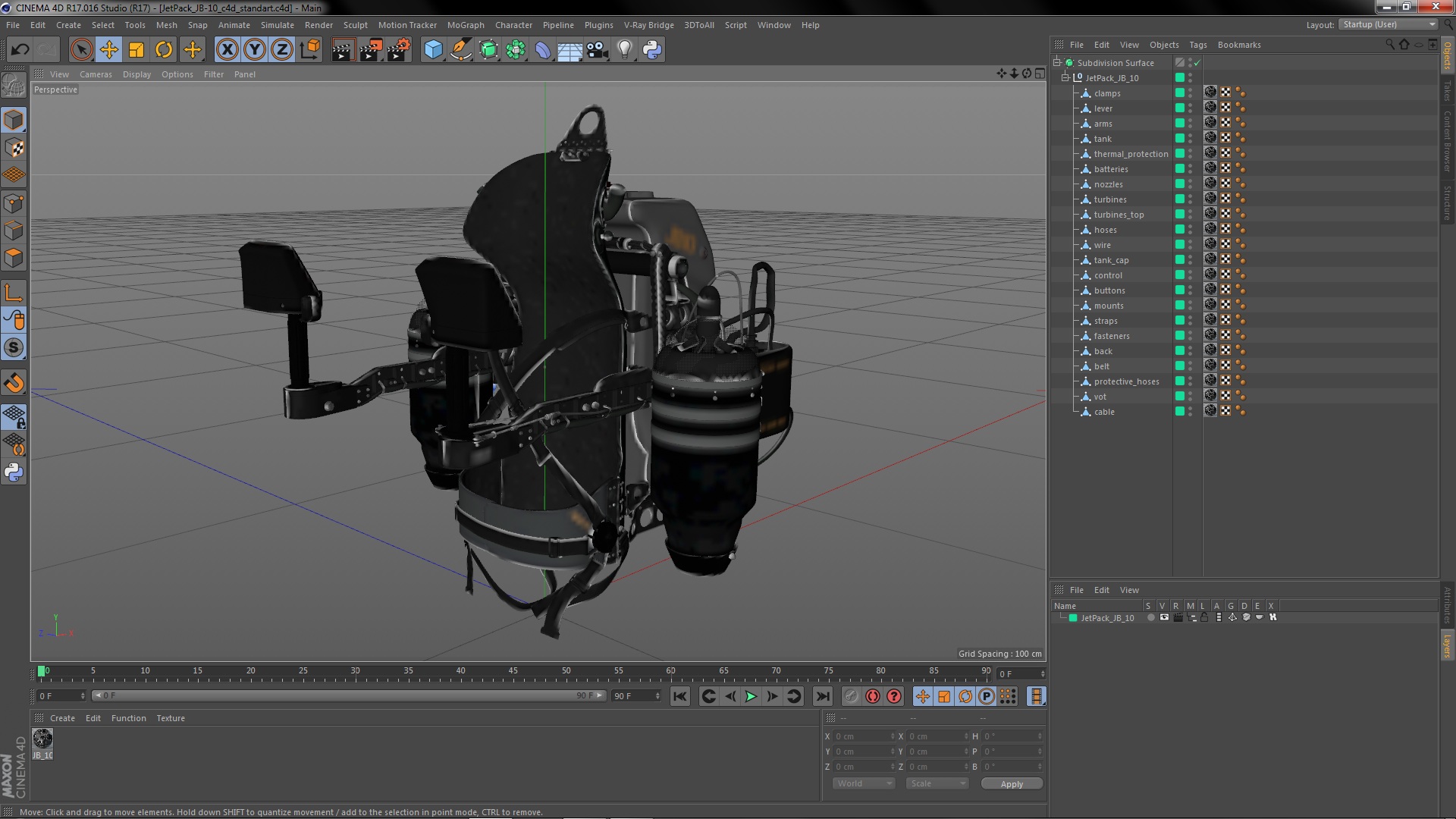Select the Scale tool

tap(136, 50)
